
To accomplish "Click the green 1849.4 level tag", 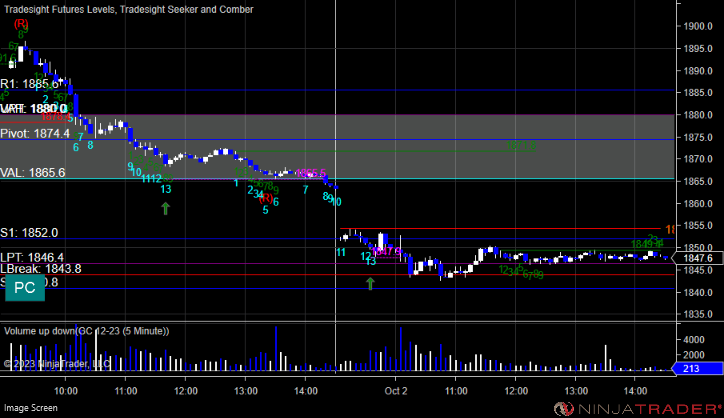I will pos(646,244).
